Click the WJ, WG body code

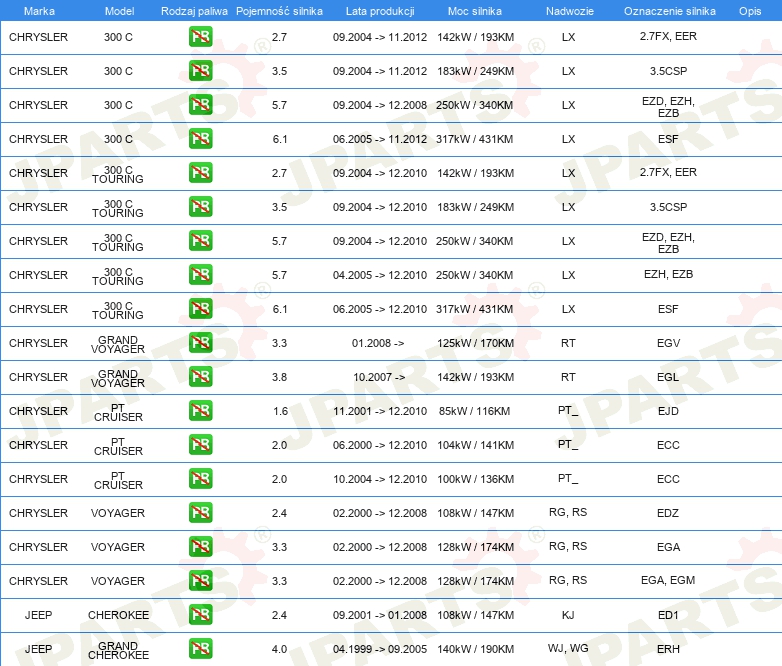pyautogui.click(x=568, y=648)
